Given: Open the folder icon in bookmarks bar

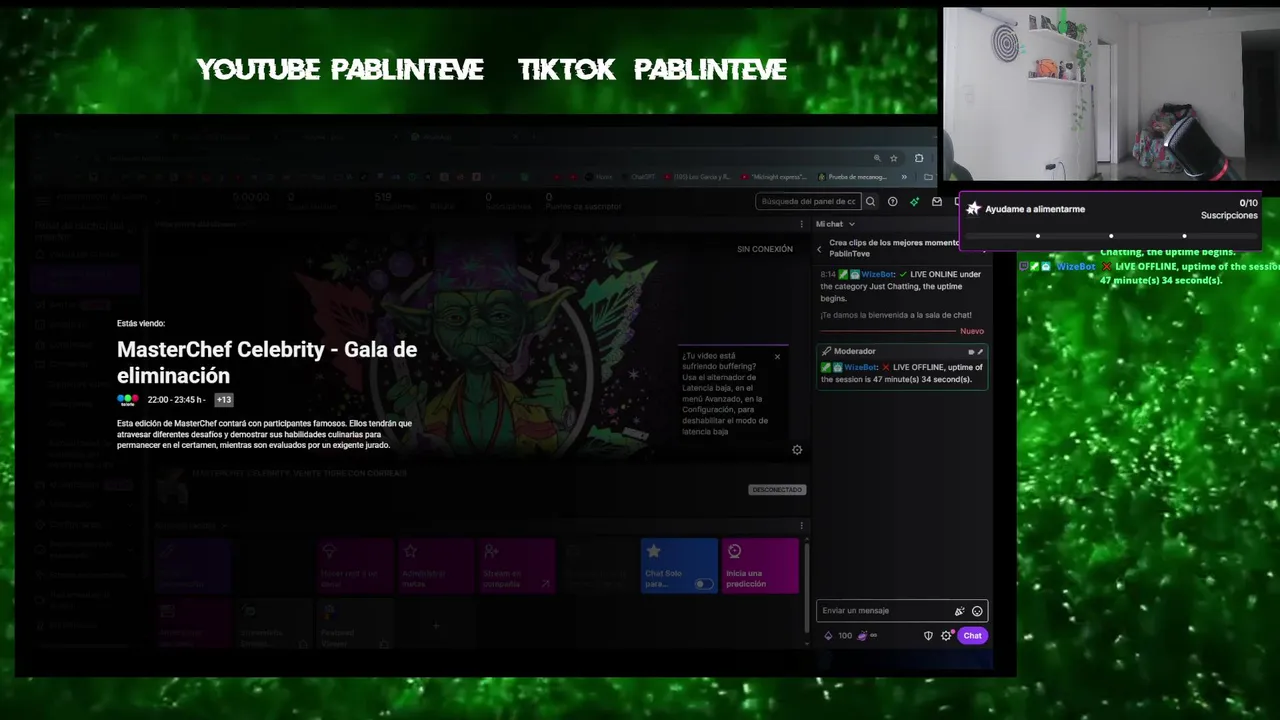Looking at the screenshot, I should click(x=928, y=177).
